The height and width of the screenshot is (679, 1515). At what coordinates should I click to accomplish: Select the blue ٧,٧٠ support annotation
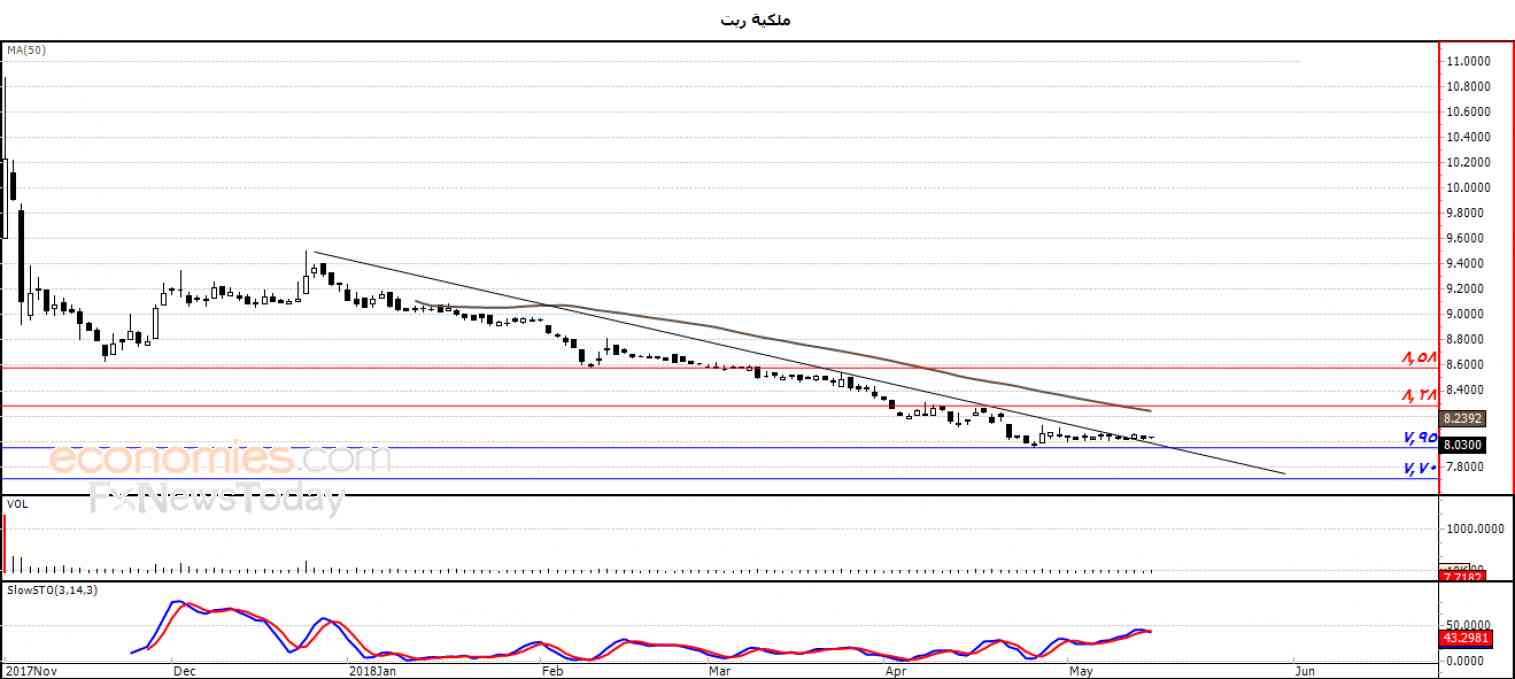(x=1419, y=468)
